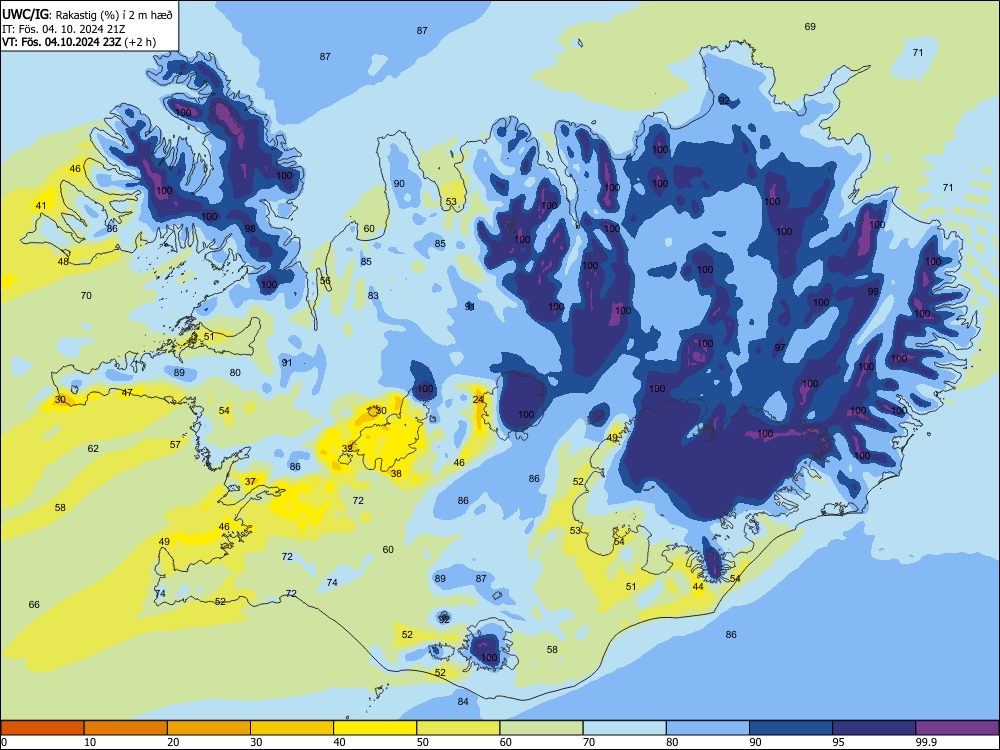
Task: Click the dark orange 0–10 legend swatch
Action: [x=42, y=728]
